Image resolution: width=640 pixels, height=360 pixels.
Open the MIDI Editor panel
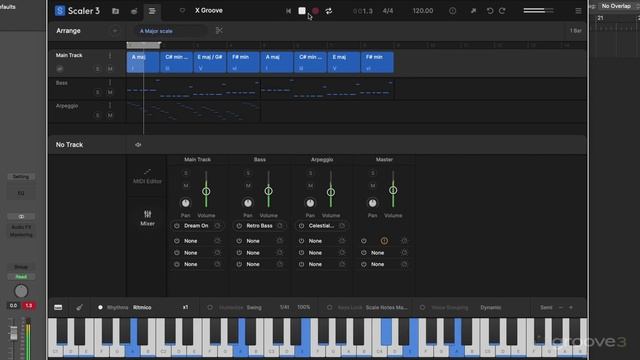click(147, 176)
